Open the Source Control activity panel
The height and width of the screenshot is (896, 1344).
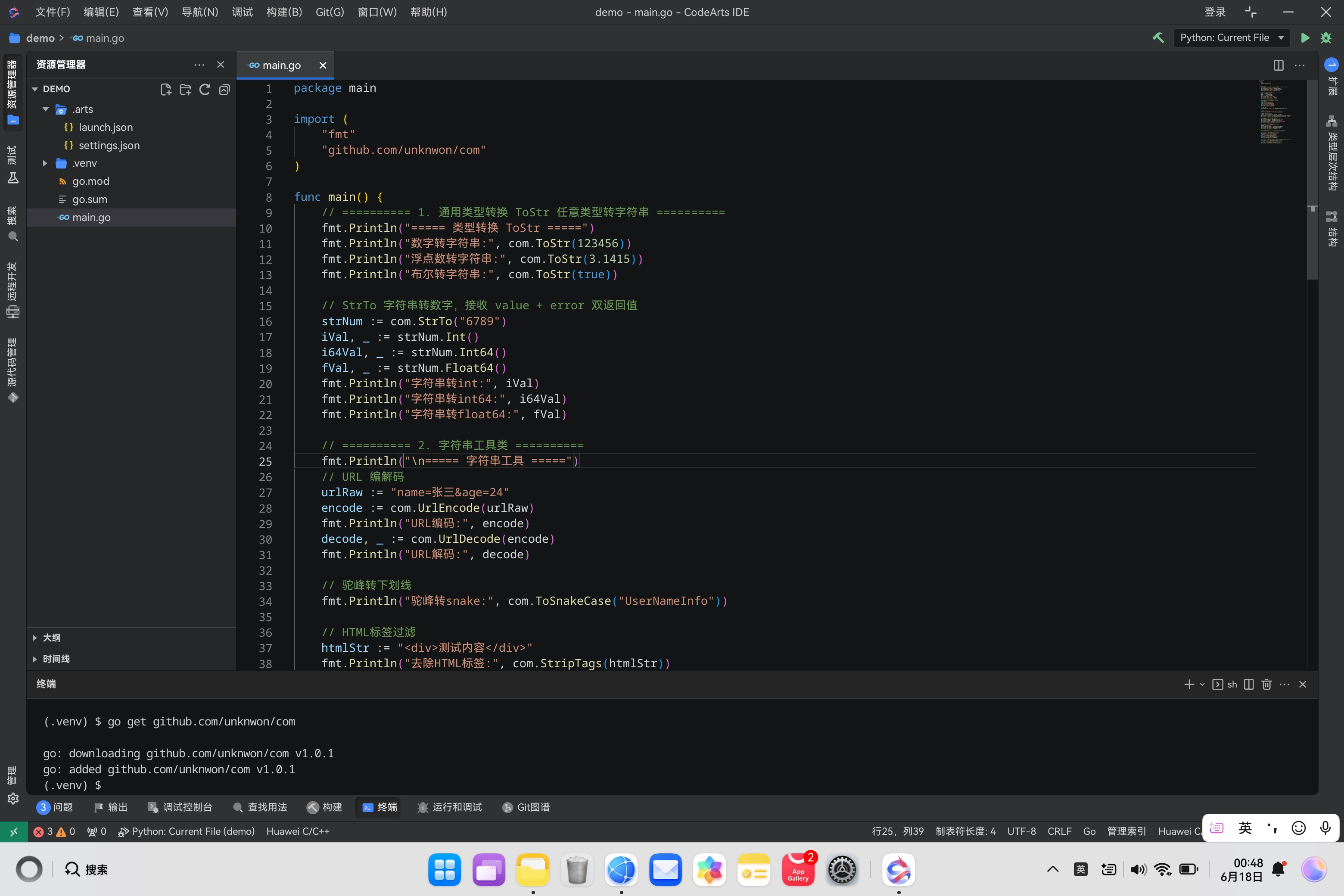tap(12, 371)
